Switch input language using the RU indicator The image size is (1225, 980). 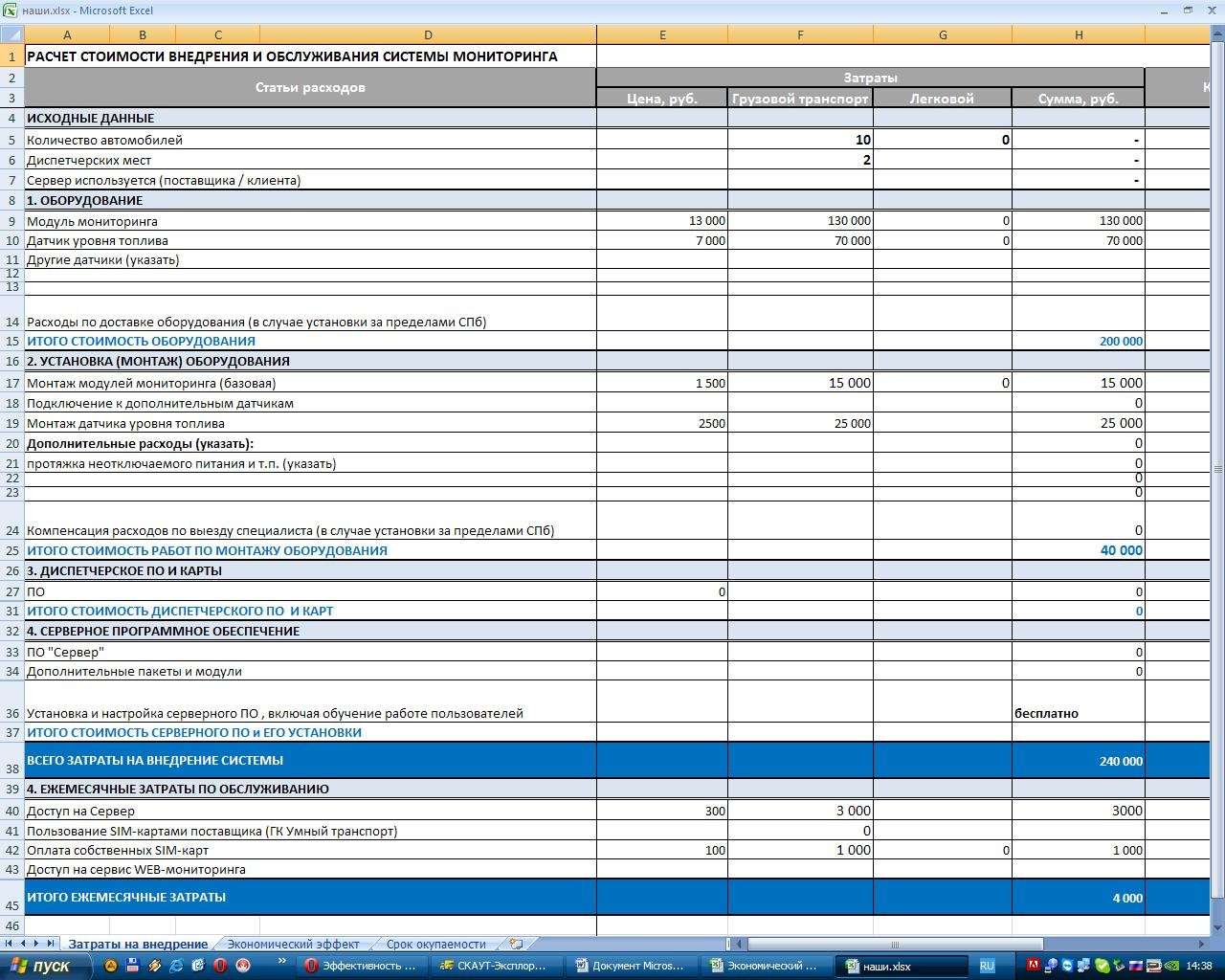[x=987, y=966]
